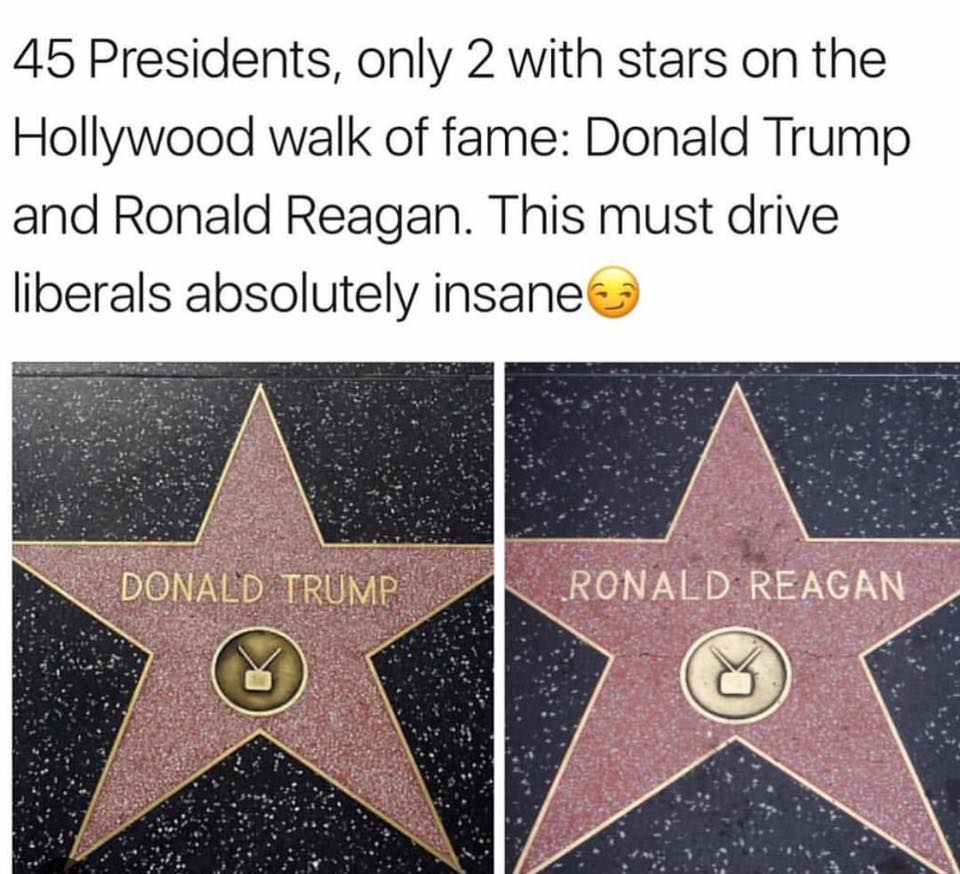This screenshot has width=960, height=874.
Task: Click "Donald Trump" in the caption text
Action: 747,139
